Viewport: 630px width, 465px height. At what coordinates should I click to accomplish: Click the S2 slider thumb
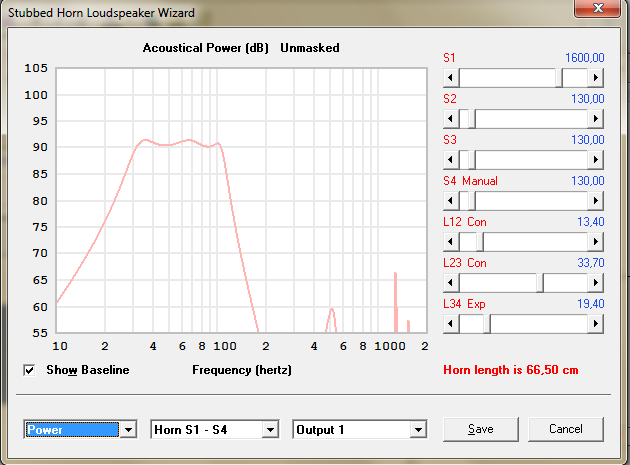tap(472, 119)
